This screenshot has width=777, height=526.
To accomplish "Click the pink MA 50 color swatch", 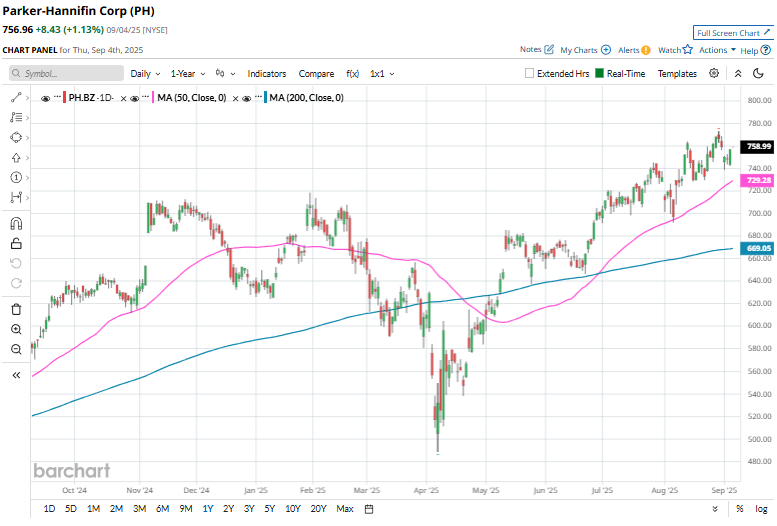I will click(153, 98).
